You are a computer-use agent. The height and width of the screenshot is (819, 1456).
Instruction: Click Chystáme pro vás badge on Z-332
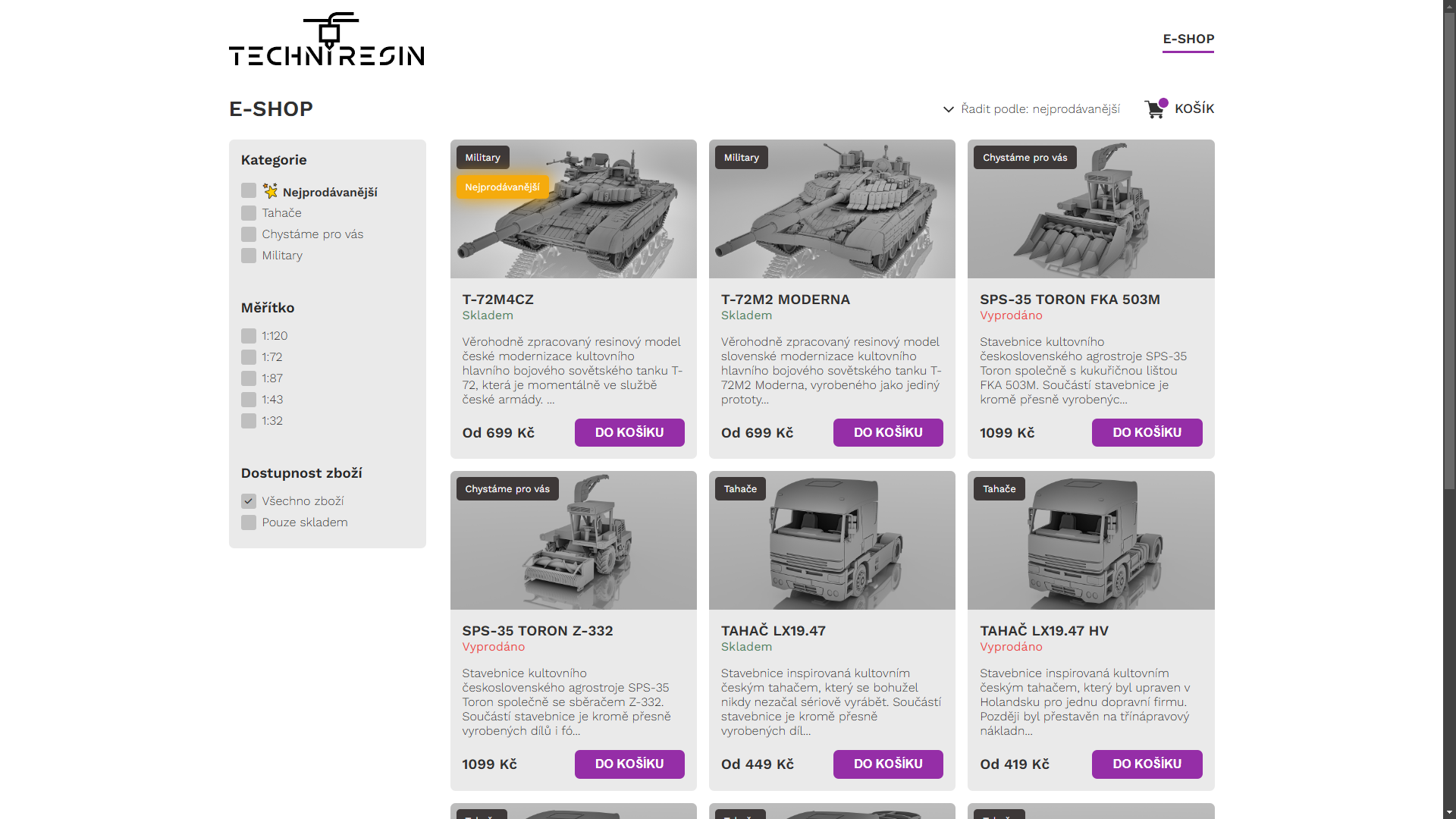coord(507,489)
